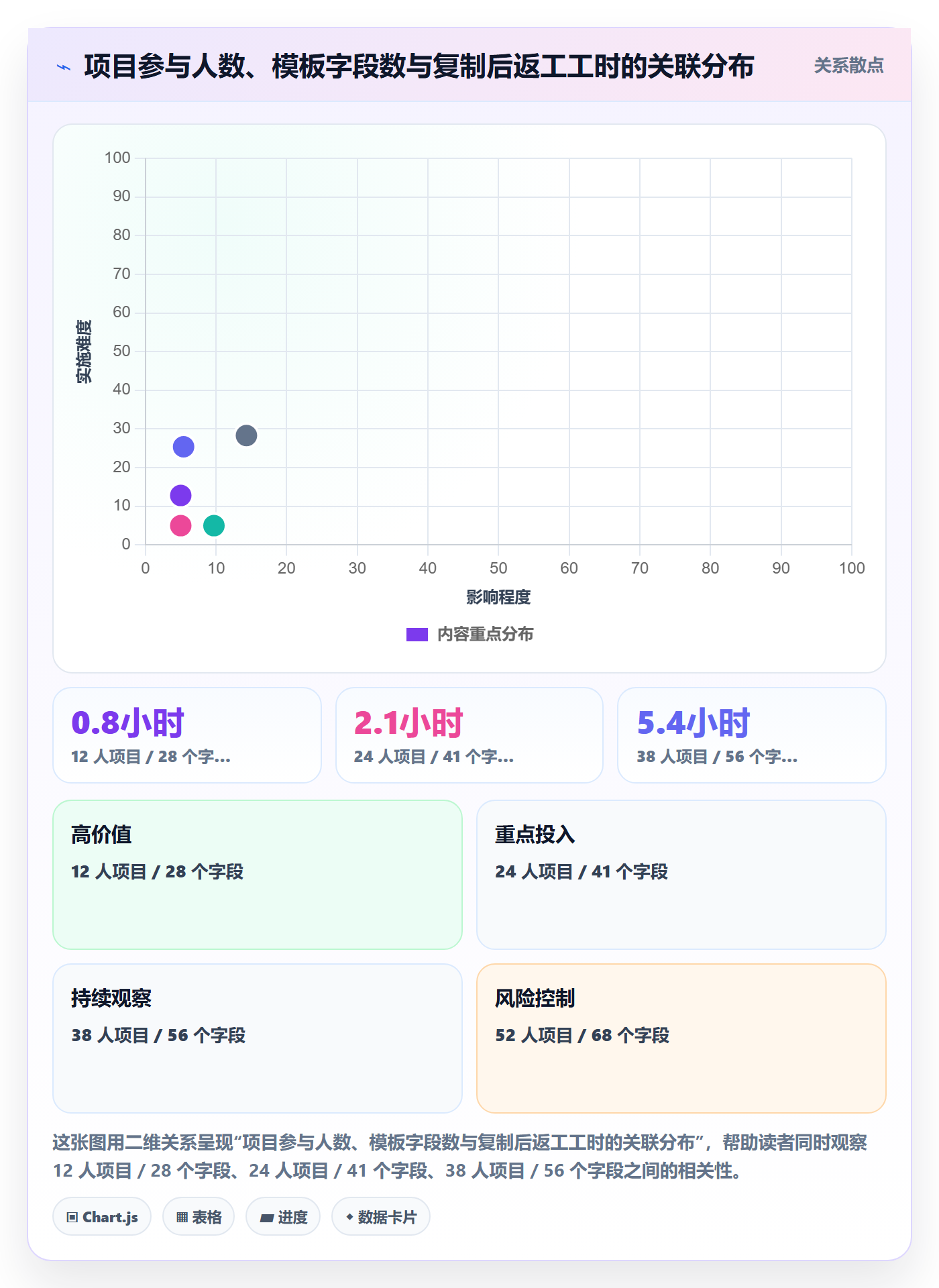Click the 38 人项目 / 56 个字段 text
Viewport: 939px width, 1288px height.
[158, 1035]
